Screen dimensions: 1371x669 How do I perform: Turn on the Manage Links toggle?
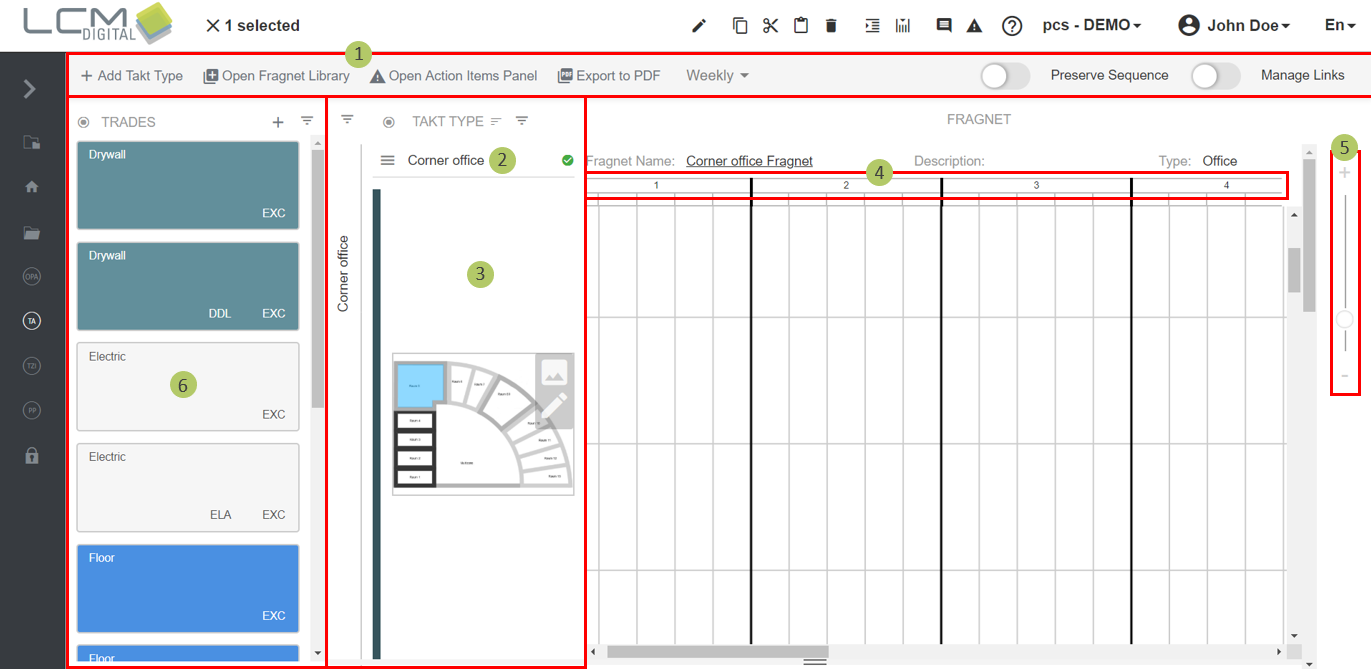tap(1215, 76)
